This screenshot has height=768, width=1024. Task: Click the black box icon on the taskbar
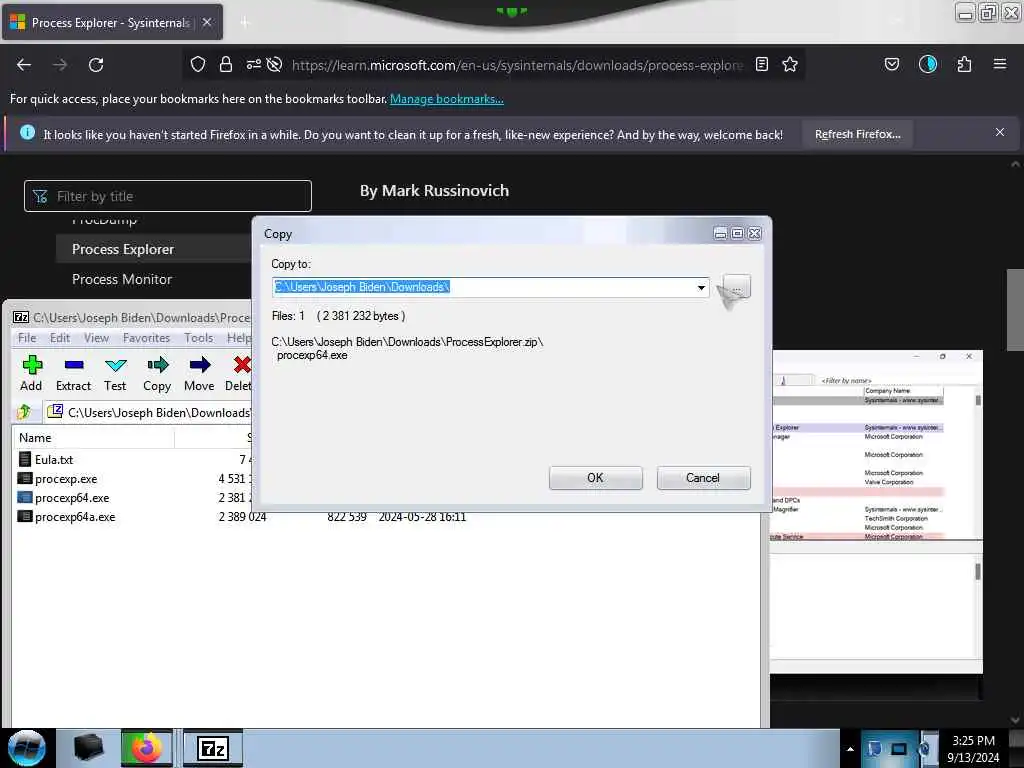coord(88,748)
